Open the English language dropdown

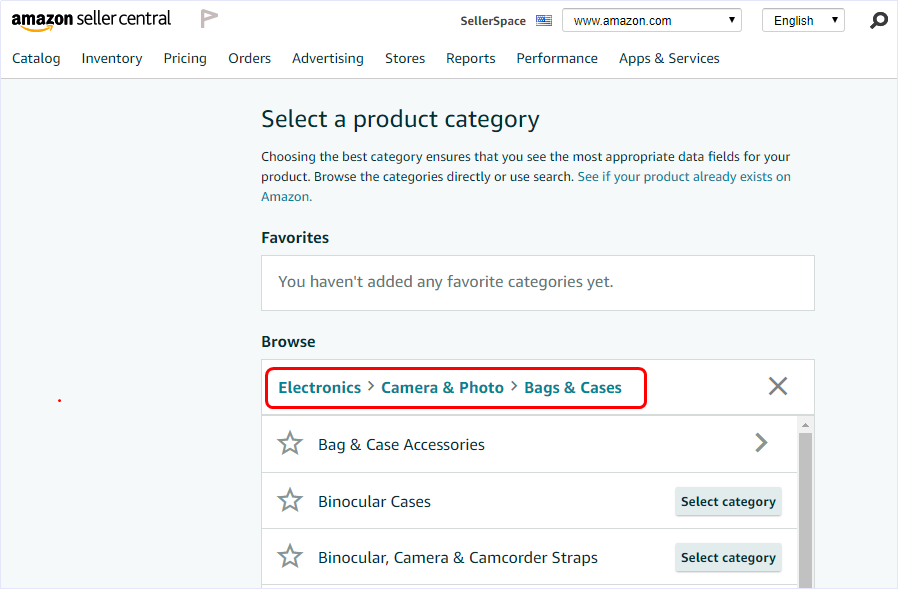pyautogui.click(x=802, y=20)
